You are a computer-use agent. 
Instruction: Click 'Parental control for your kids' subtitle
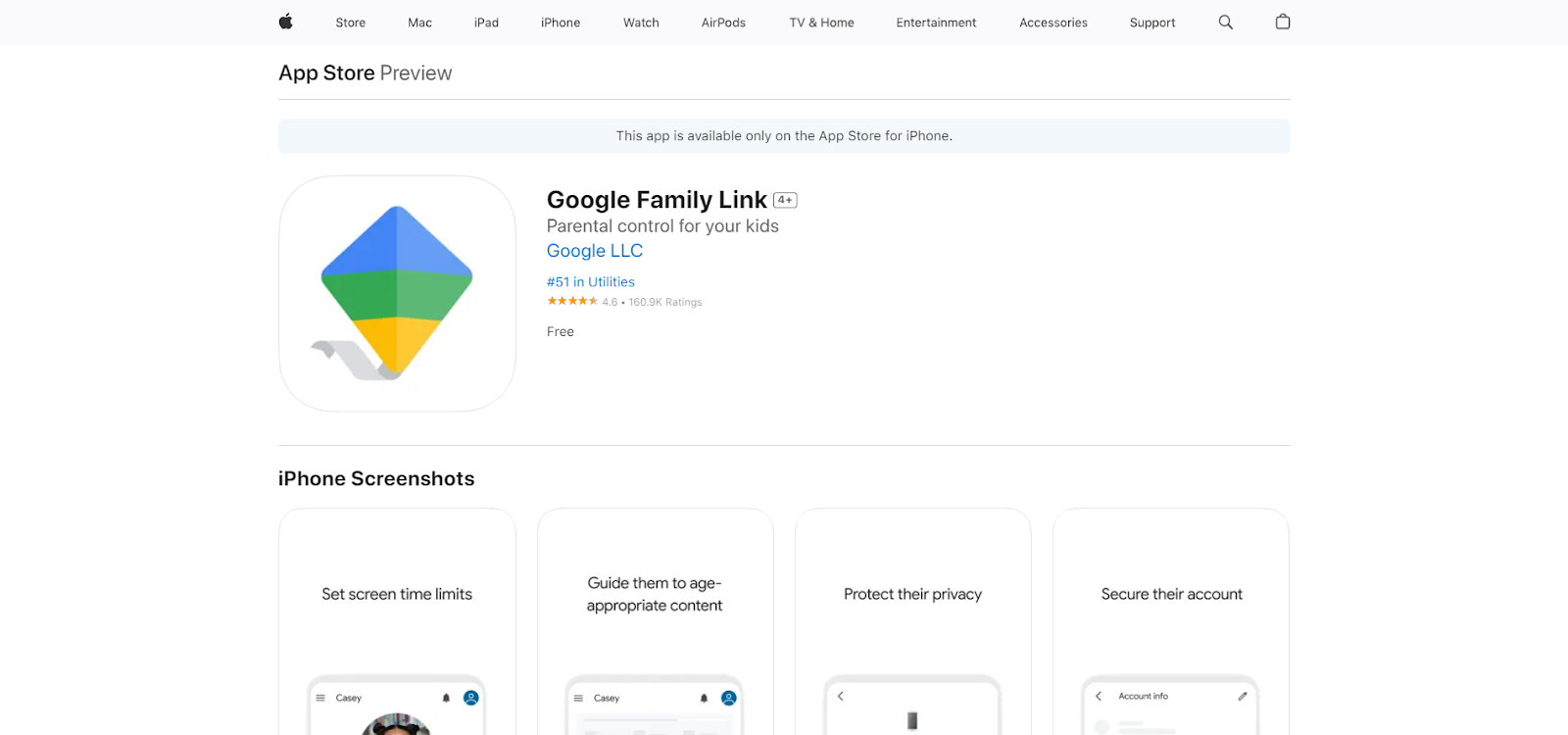(662, 226)
